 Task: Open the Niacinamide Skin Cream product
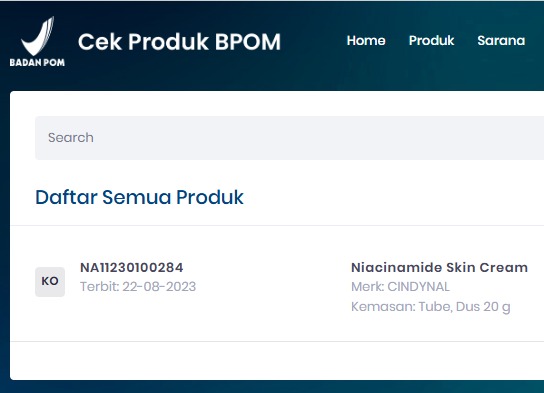coord(440,267)
